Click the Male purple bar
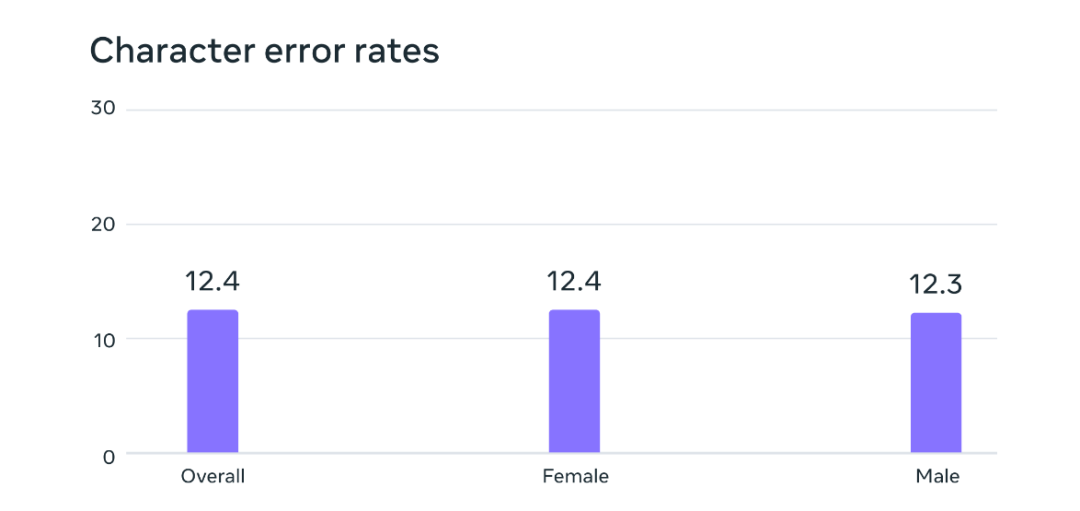Viewport: 1080px width, 511px height. [x=936, y=383]
